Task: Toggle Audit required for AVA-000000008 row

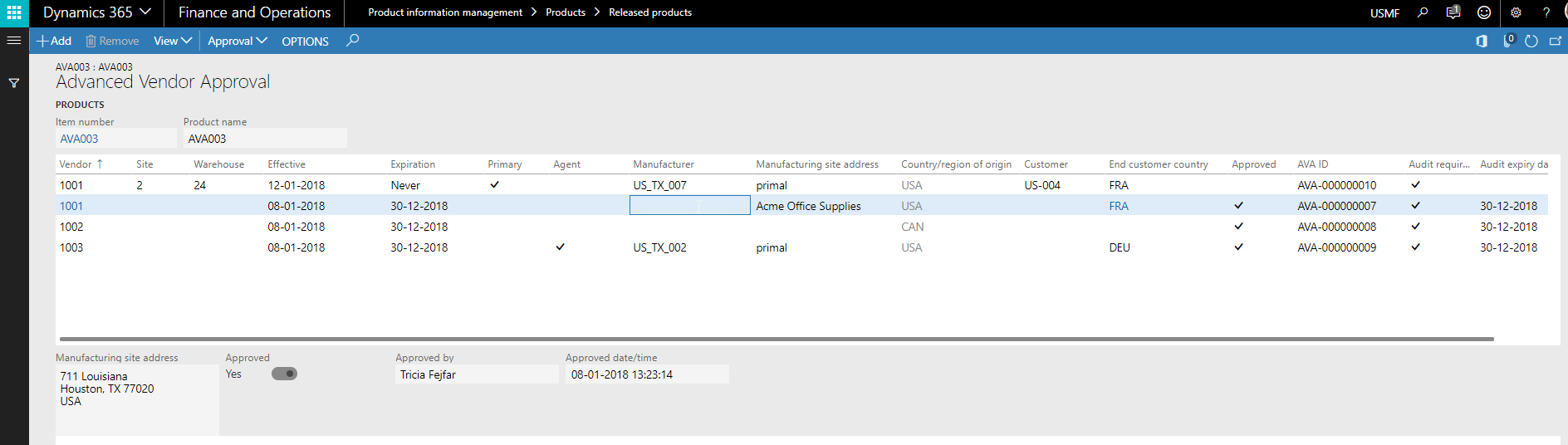Action: click(1415, 226)
